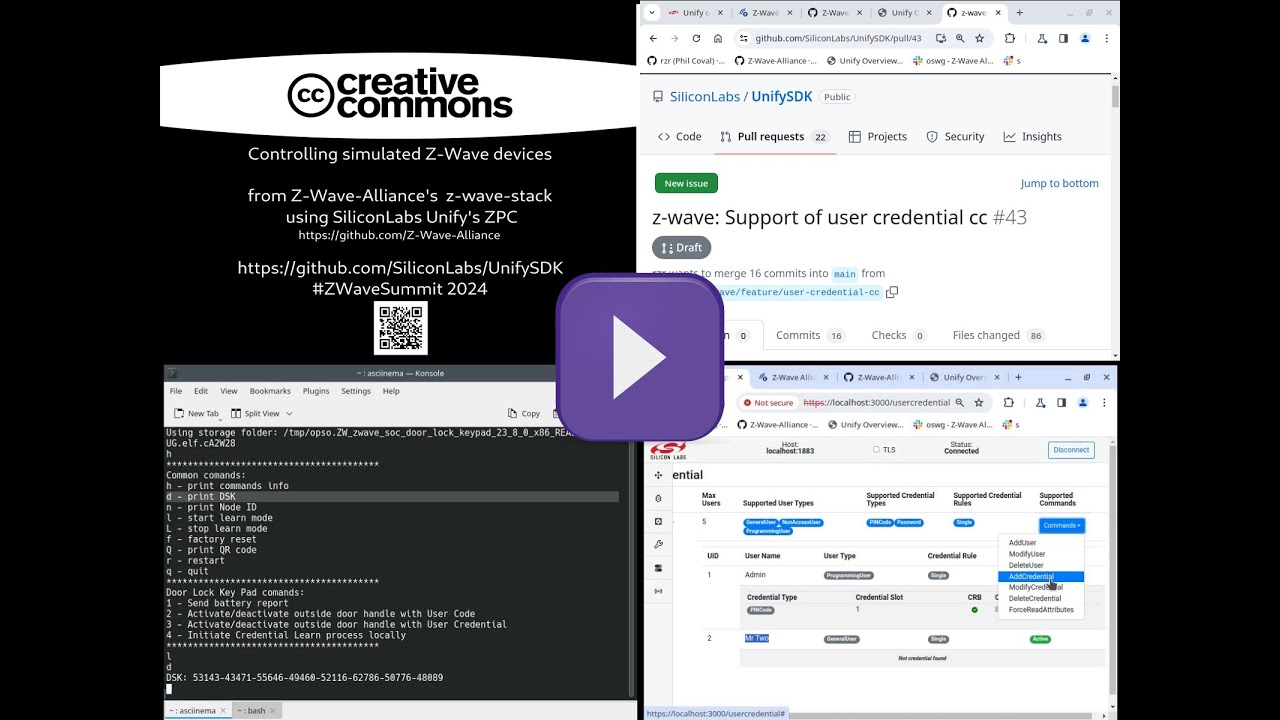Click zoom magnifier icon in GitHub address bar
This screenshot has width=1280, height=720.
[x=960, y=39]
